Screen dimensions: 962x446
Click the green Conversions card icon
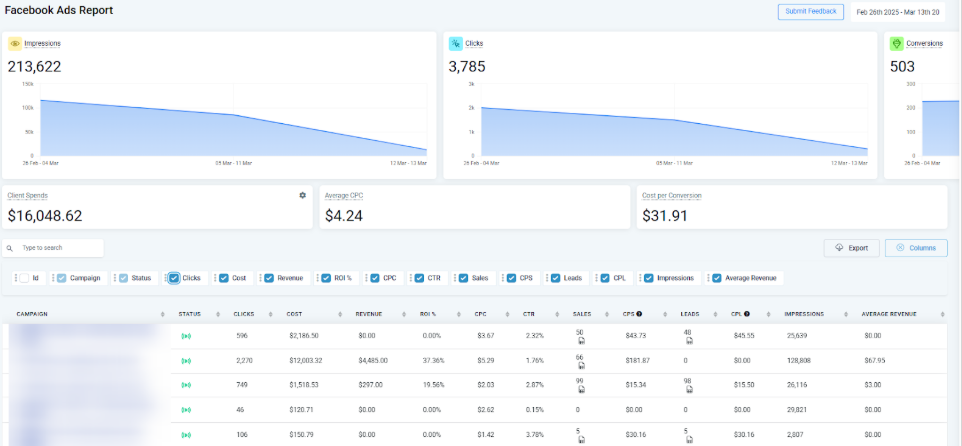pos(897,44)
